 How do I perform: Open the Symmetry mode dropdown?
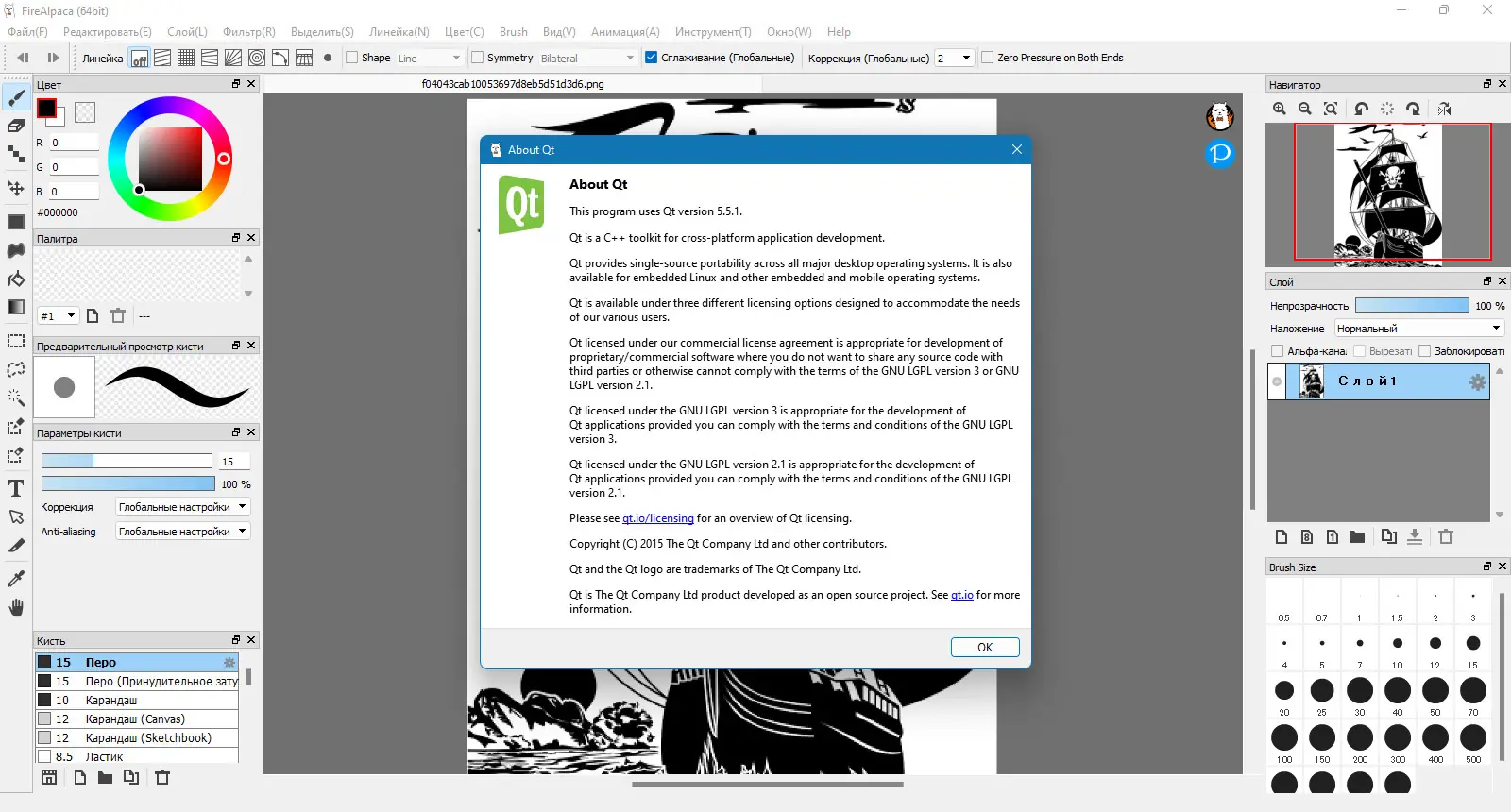coord(587,58)
